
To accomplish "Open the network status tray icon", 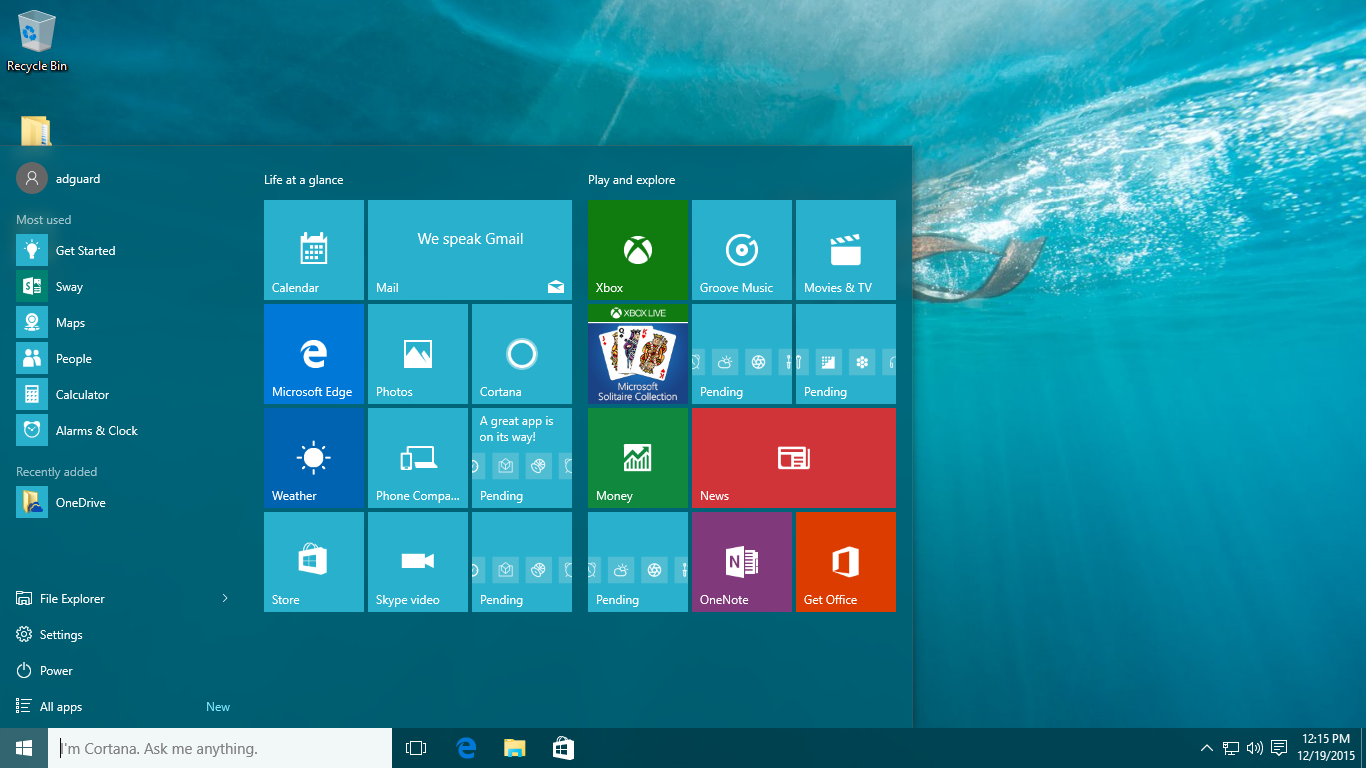I will (1231, 748).
